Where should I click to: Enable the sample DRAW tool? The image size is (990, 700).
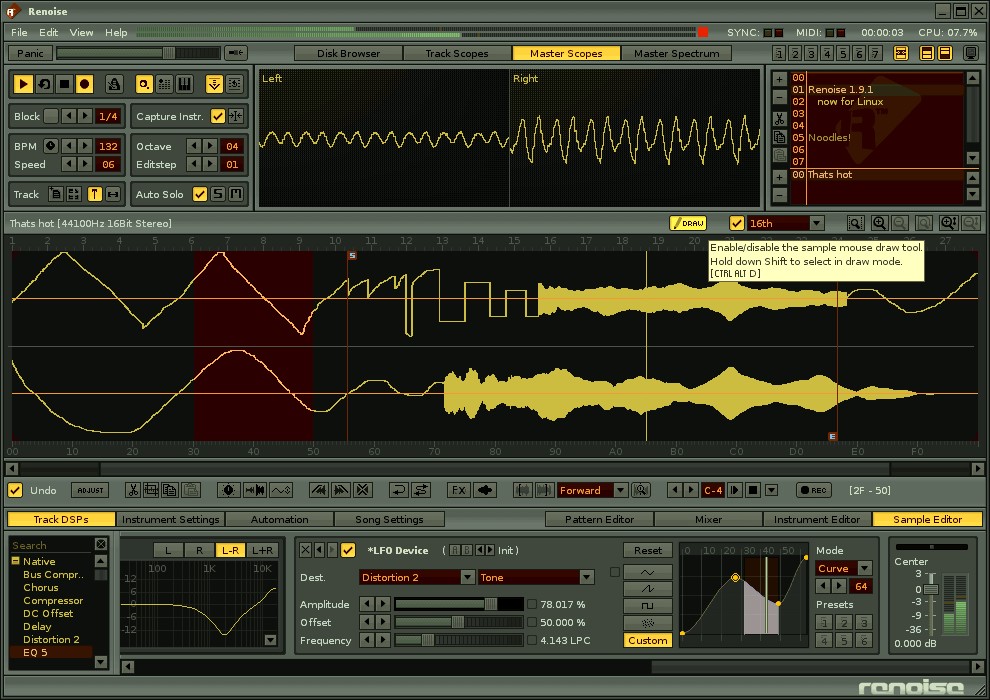point(688,223)
